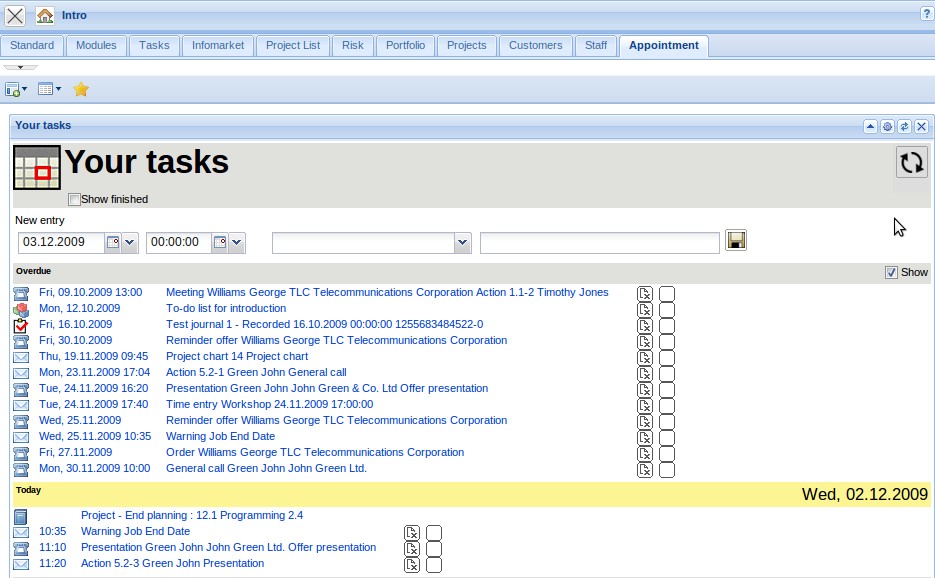Viewport: 935px width, 578px height.
Task: Click the panel settings gear icon
Action: 887,127
